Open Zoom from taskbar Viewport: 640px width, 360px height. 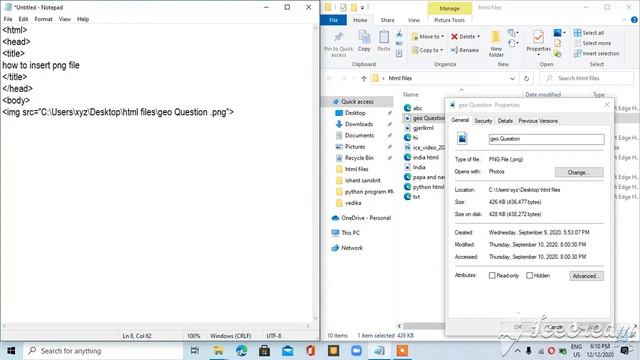tap(356, 351)
